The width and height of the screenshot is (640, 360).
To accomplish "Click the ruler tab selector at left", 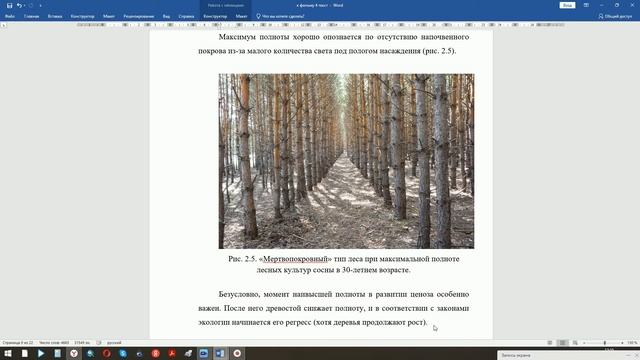I will pos(4,25).
